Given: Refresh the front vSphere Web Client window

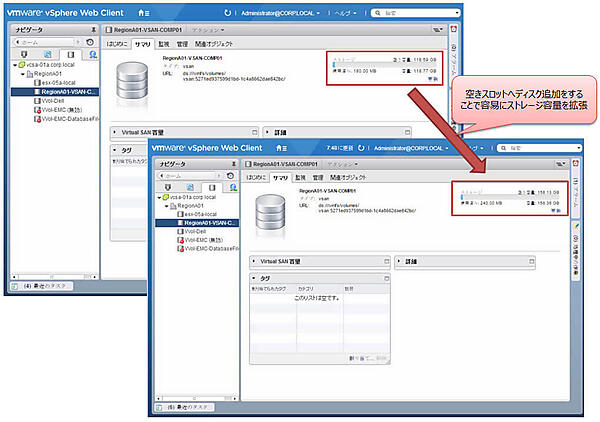Looking at the screenshot, I should click(x=361, y=148).
